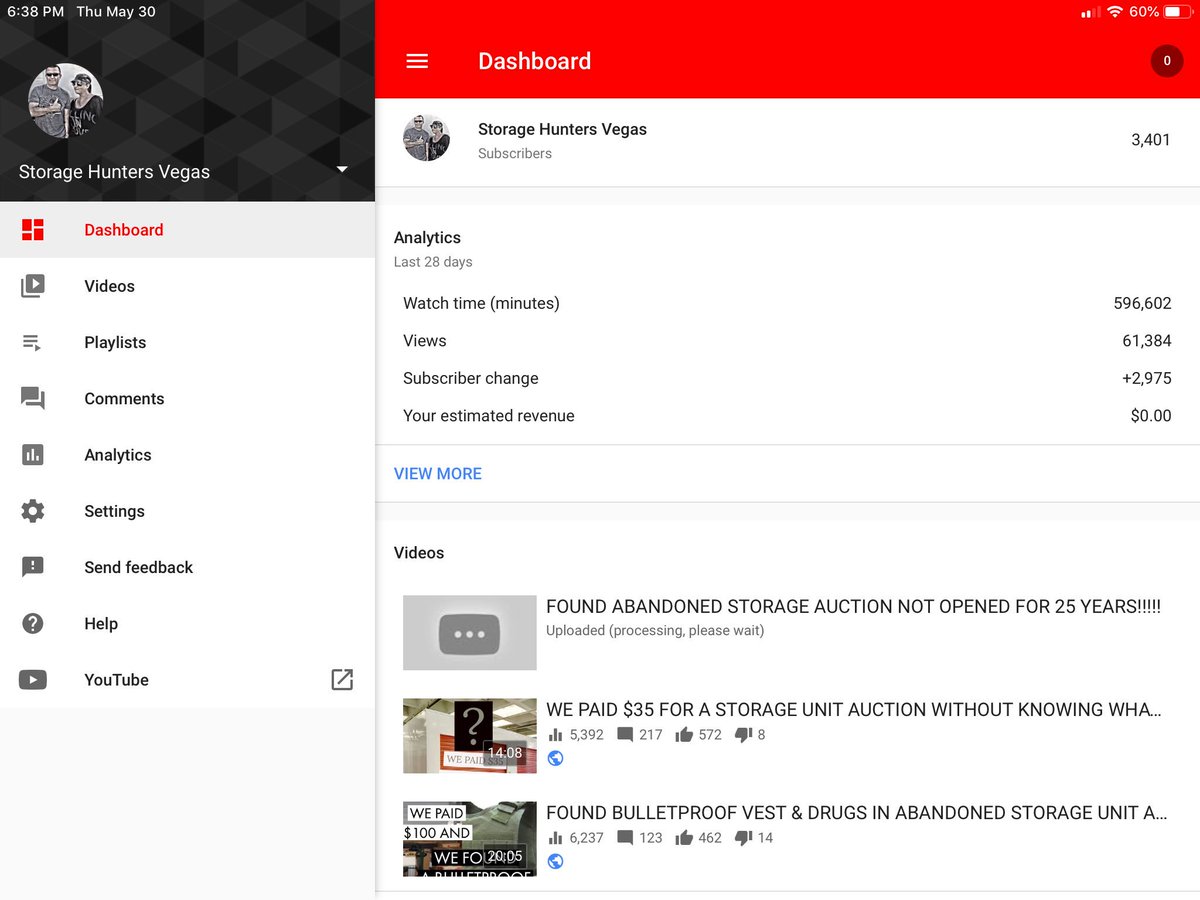Click the YouTube logo icon in sidebar
This screenshot has height=900, width=1200.
click(x=33, y=680)
